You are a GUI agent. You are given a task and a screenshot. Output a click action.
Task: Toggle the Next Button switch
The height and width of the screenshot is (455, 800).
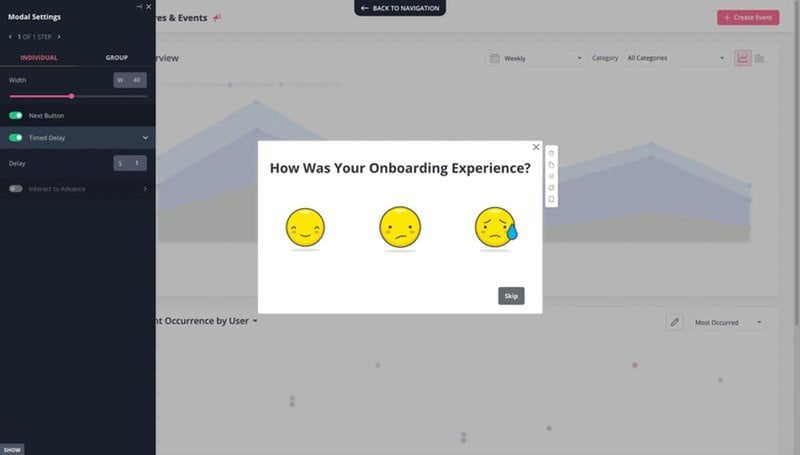tap(16, 116)
